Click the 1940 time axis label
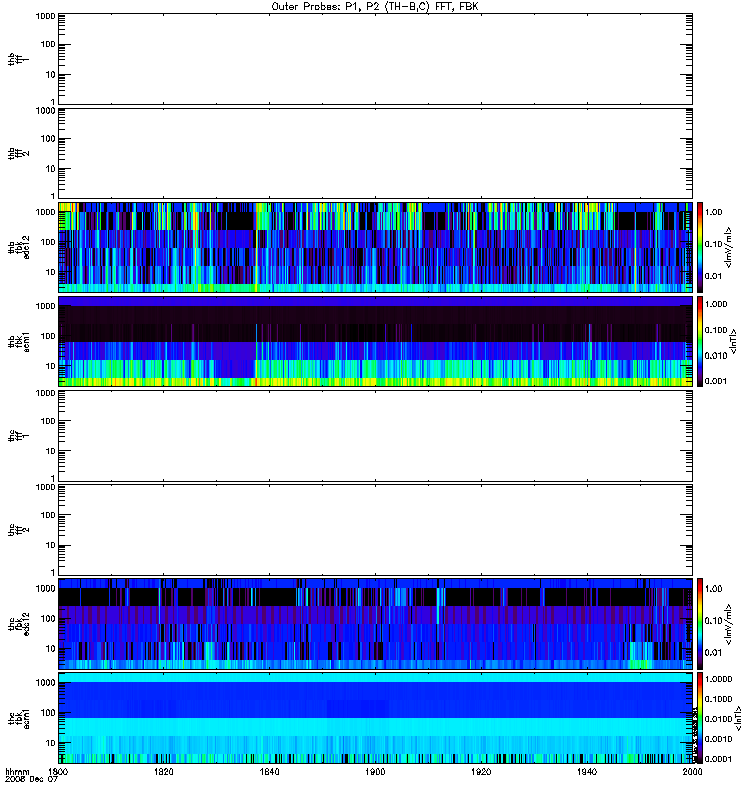Image resolution: width=750 pixels, height=800 pixels. coord(587,772)
